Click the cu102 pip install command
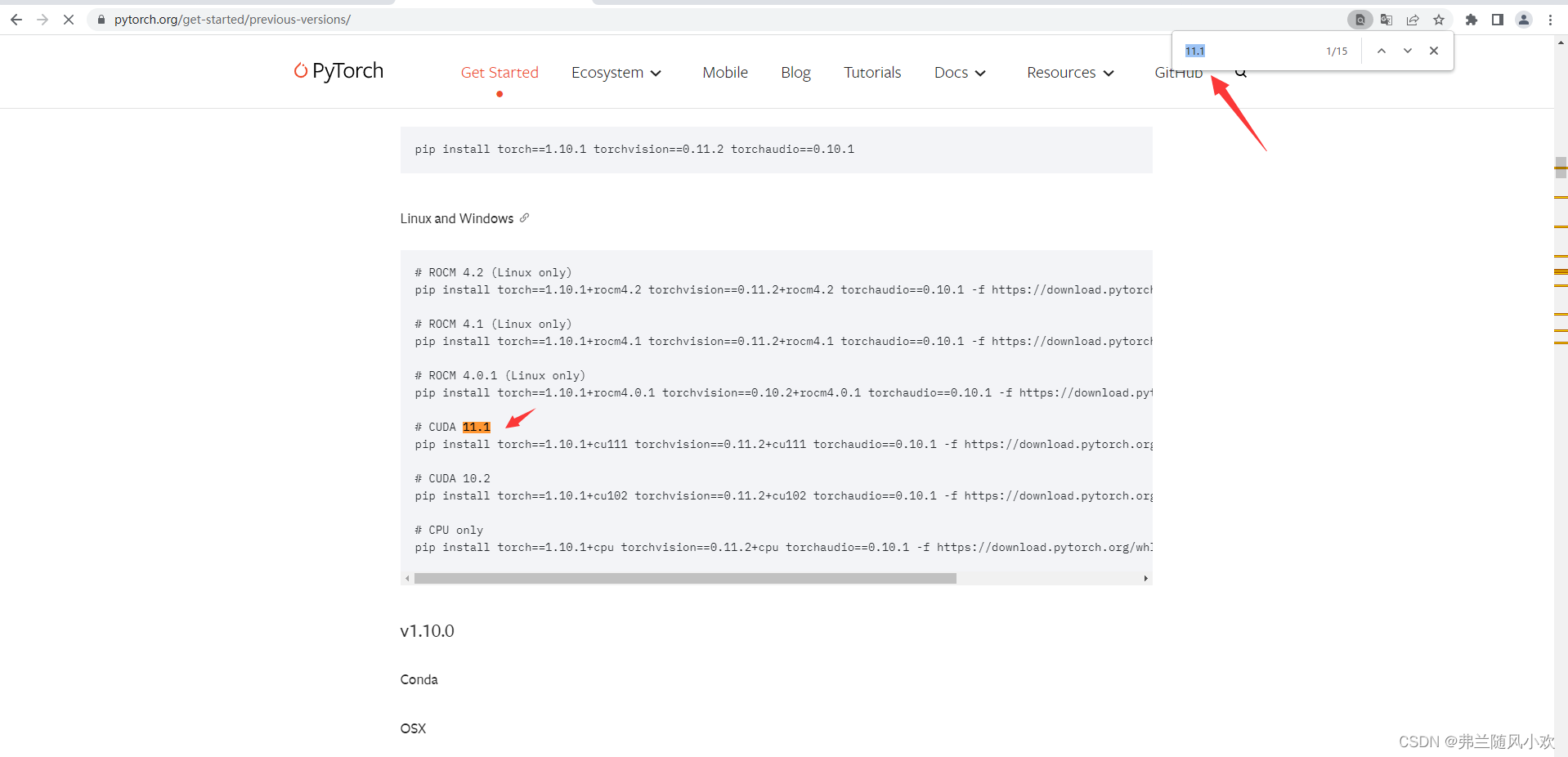The image size is (1568, 757). coord(783,495)
